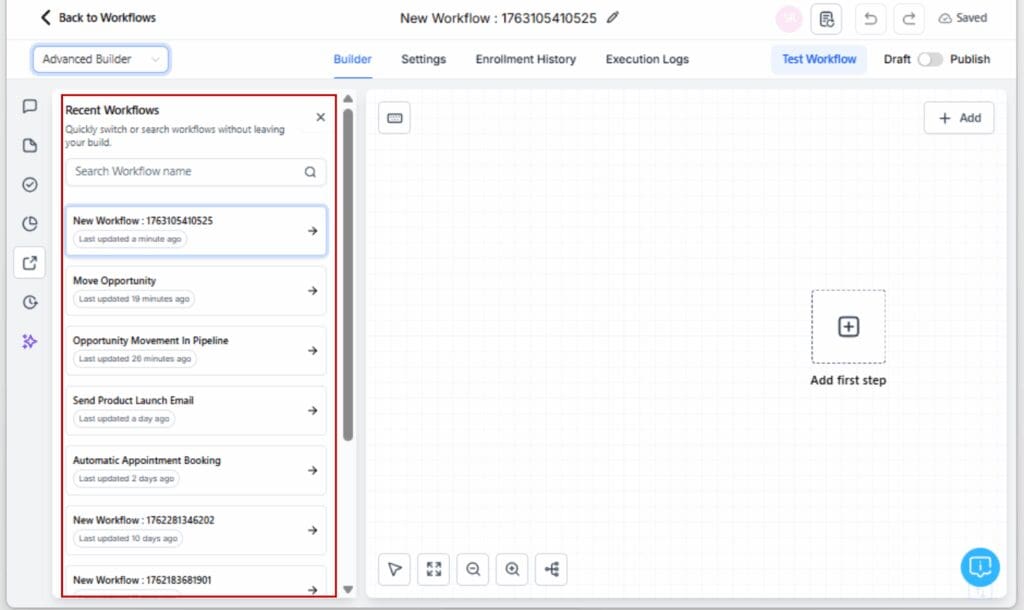Image resolution: width=1024 pixels, height=610 pixels.
Task: Fit the canvas to screen
Action: [433, 569]
